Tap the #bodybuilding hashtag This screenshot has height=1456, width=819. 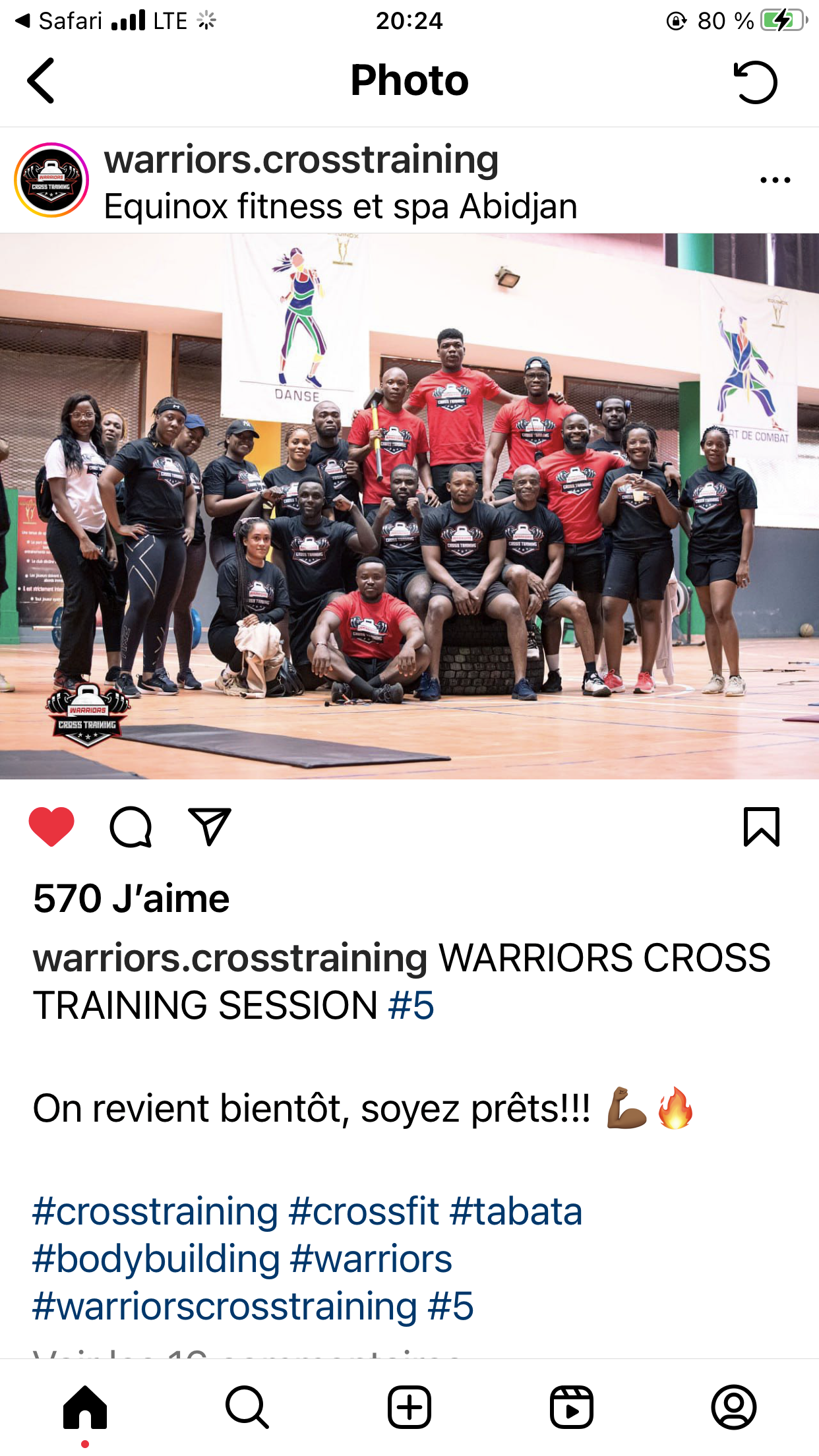coord(156,1259)
